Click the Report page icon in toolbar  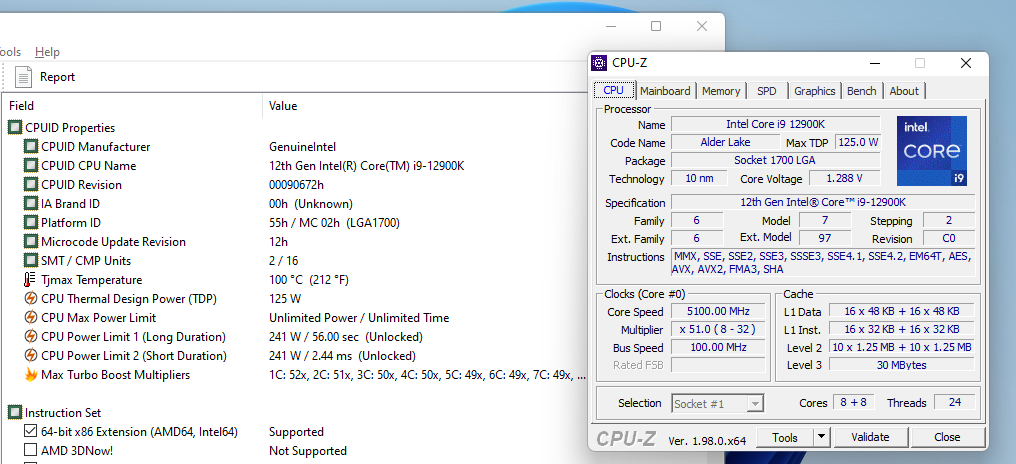tap(23, 76)
